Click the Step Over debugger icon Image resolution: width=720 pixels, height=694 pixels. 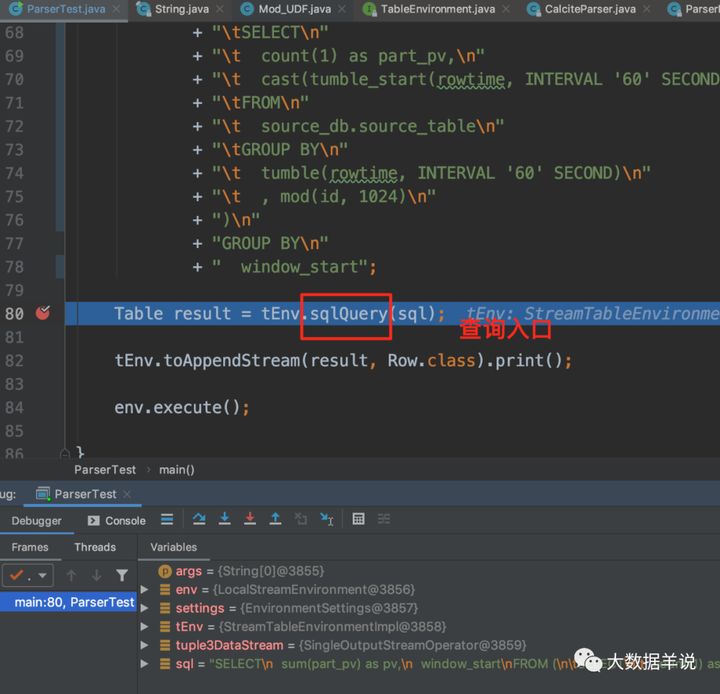(199, 519)
